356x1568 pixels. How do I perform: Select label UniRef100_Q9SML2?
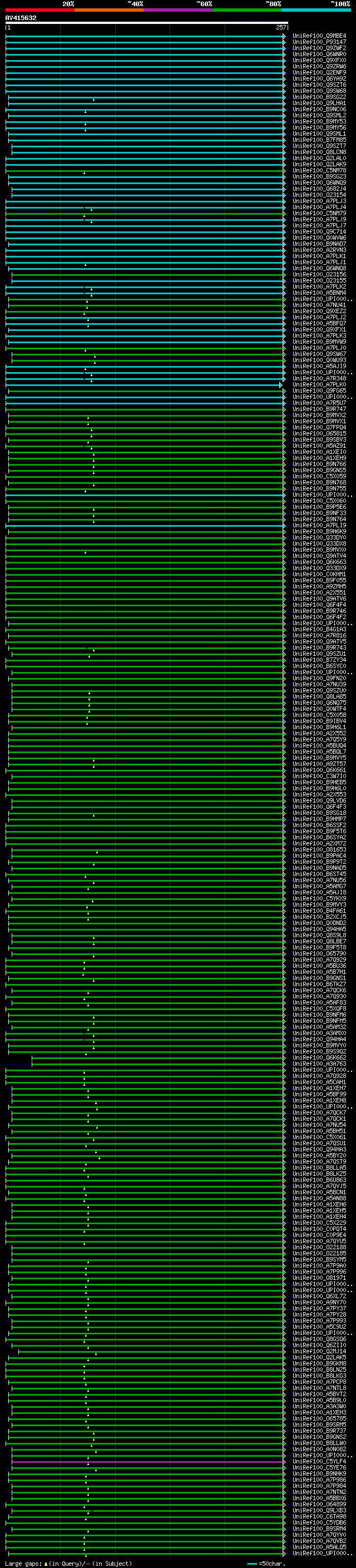(319, 115)
